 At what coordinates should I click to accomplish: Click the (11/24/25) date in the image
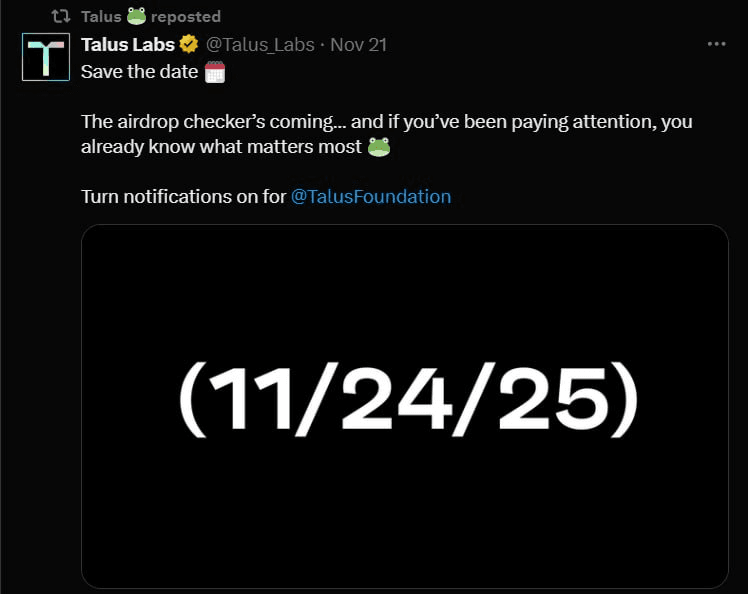[406, 402]
